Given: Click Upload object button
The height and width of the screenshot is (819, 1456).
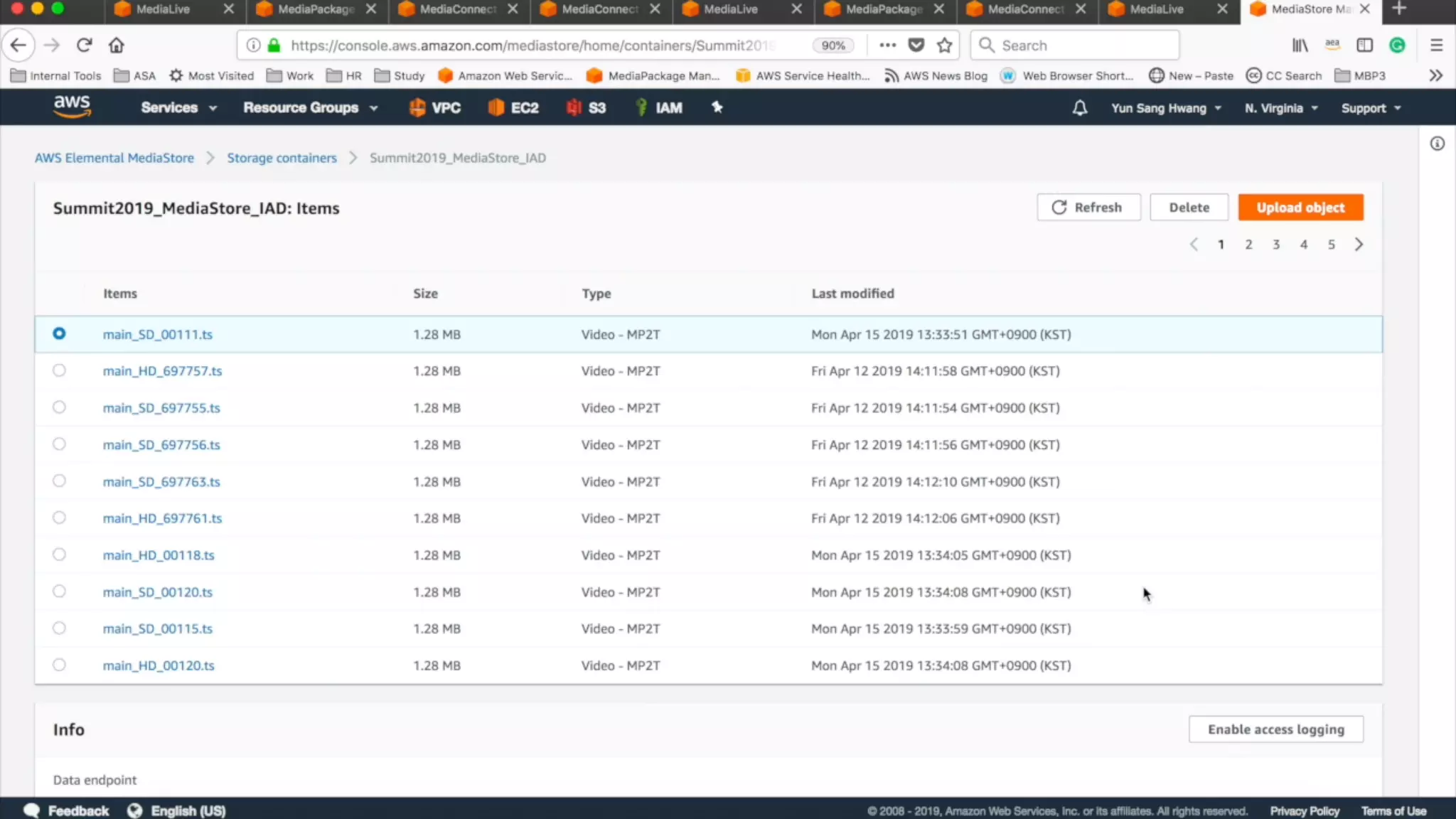Looking at the screenshot, I should pos(1300,208).
